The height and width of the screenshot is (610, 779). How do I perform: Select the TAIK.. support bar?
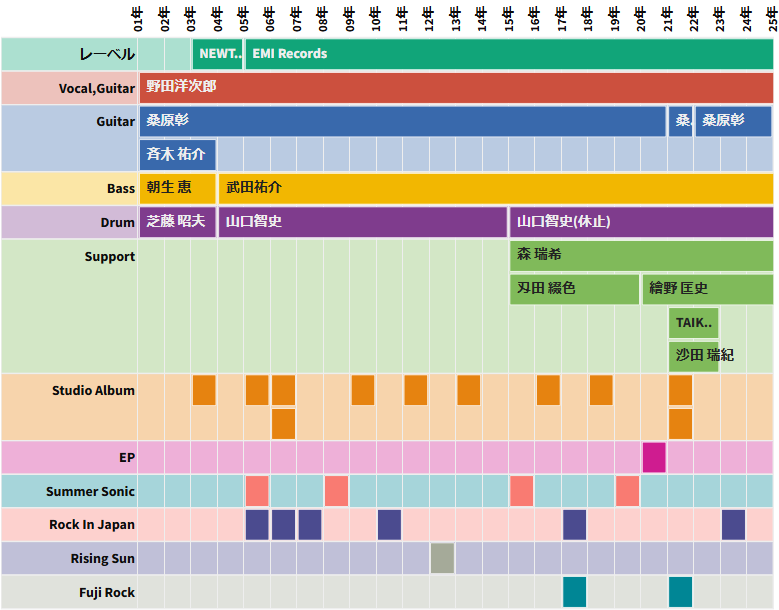693,323
